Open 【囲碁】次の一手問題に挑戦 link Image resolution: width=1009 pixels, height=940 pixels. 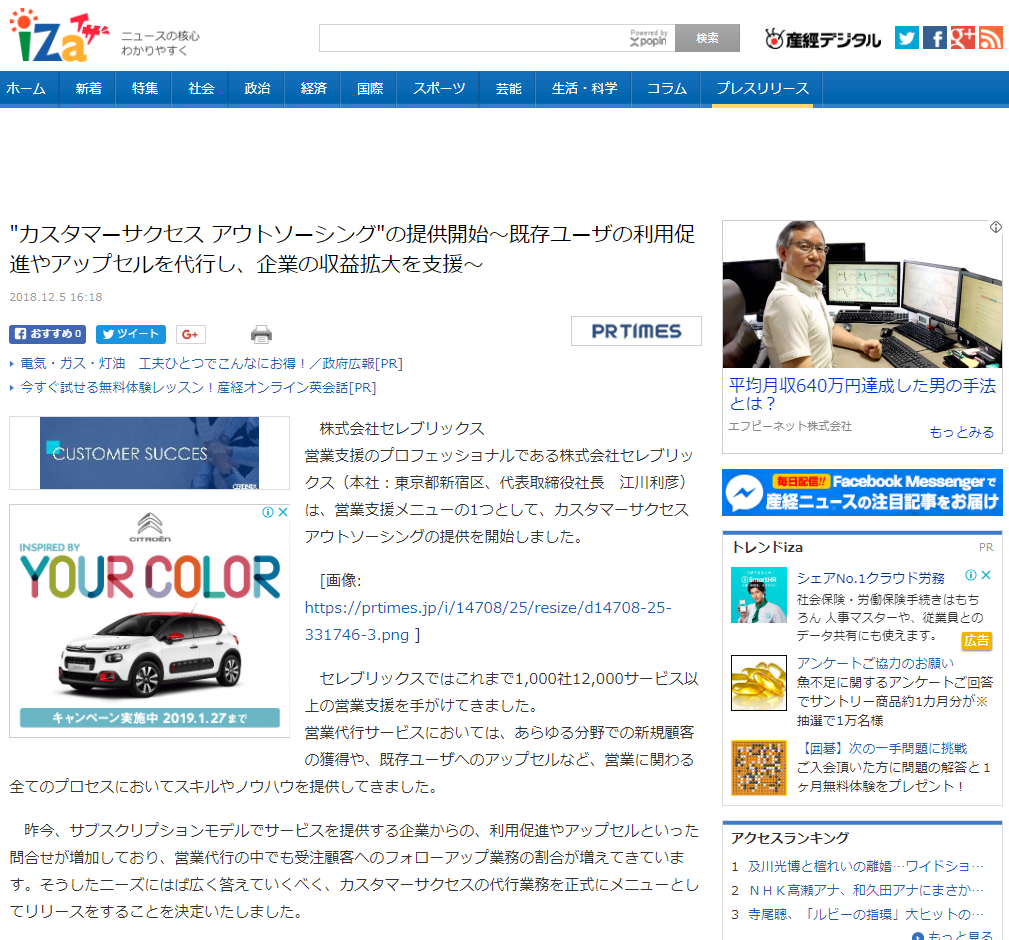882,748
